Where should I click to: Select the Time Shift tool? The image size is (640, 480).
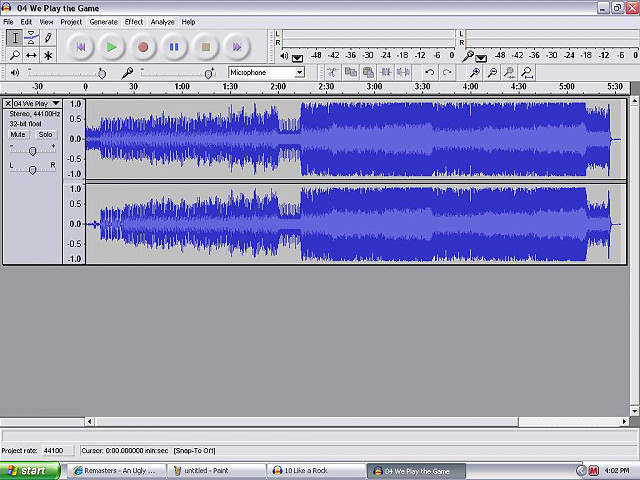coord(31,55)
